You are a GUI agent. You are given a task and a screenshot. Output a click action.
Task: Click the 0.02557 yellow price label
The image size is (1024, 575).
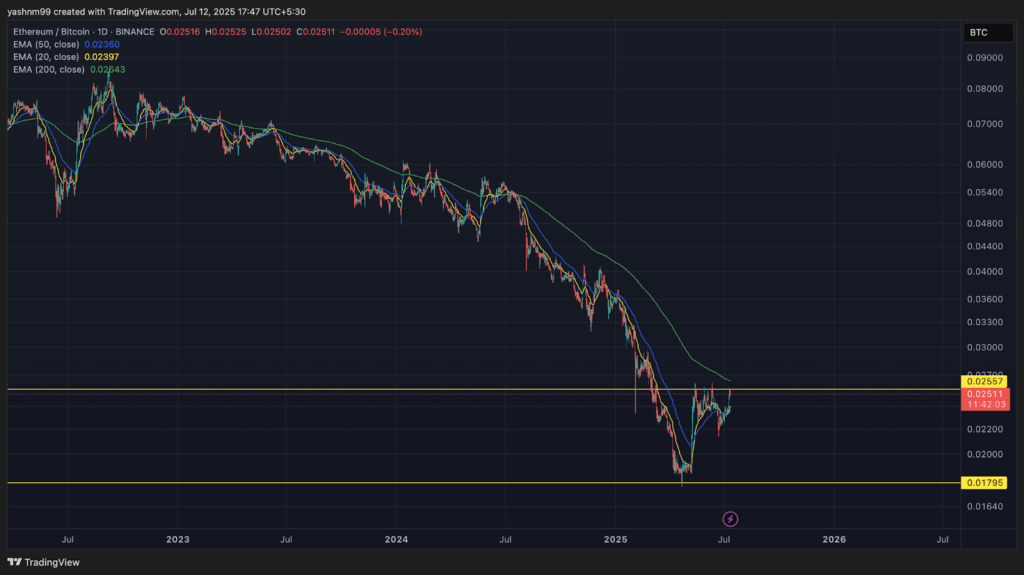[x=984, y=382]
